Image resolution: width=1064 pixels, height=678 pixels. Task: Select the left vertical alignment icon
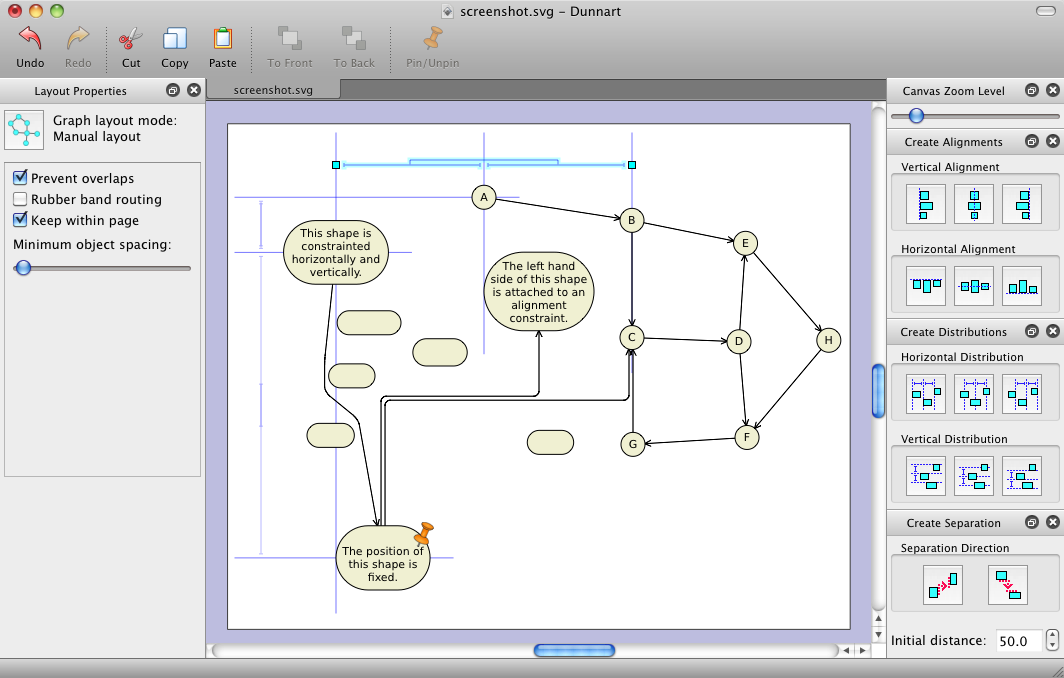tap(925, 204)
